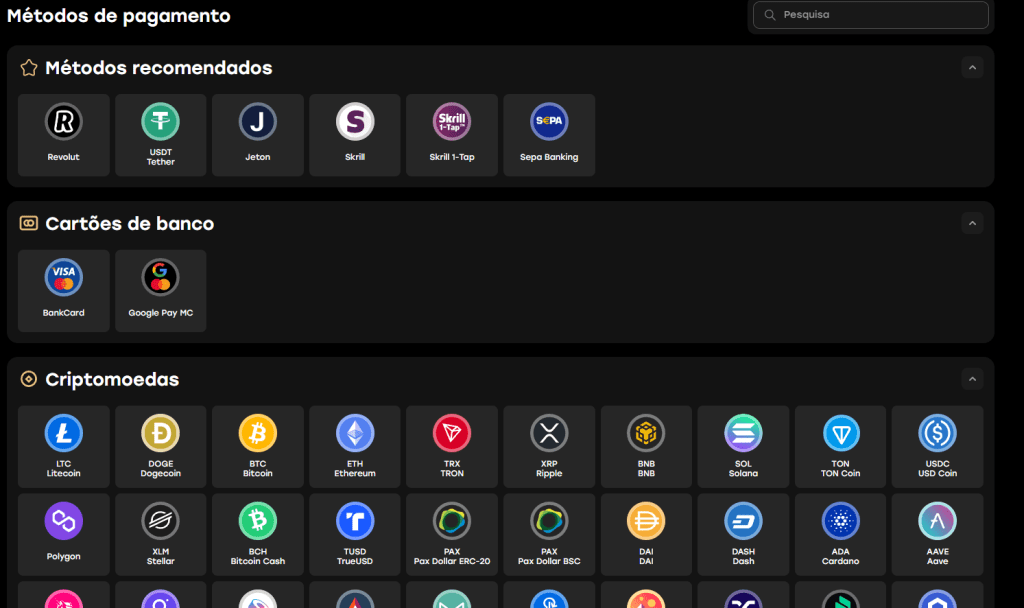Choose XRP Ripple payment
Viewport: 1024px width, 608px height.
tap(549, 447)
